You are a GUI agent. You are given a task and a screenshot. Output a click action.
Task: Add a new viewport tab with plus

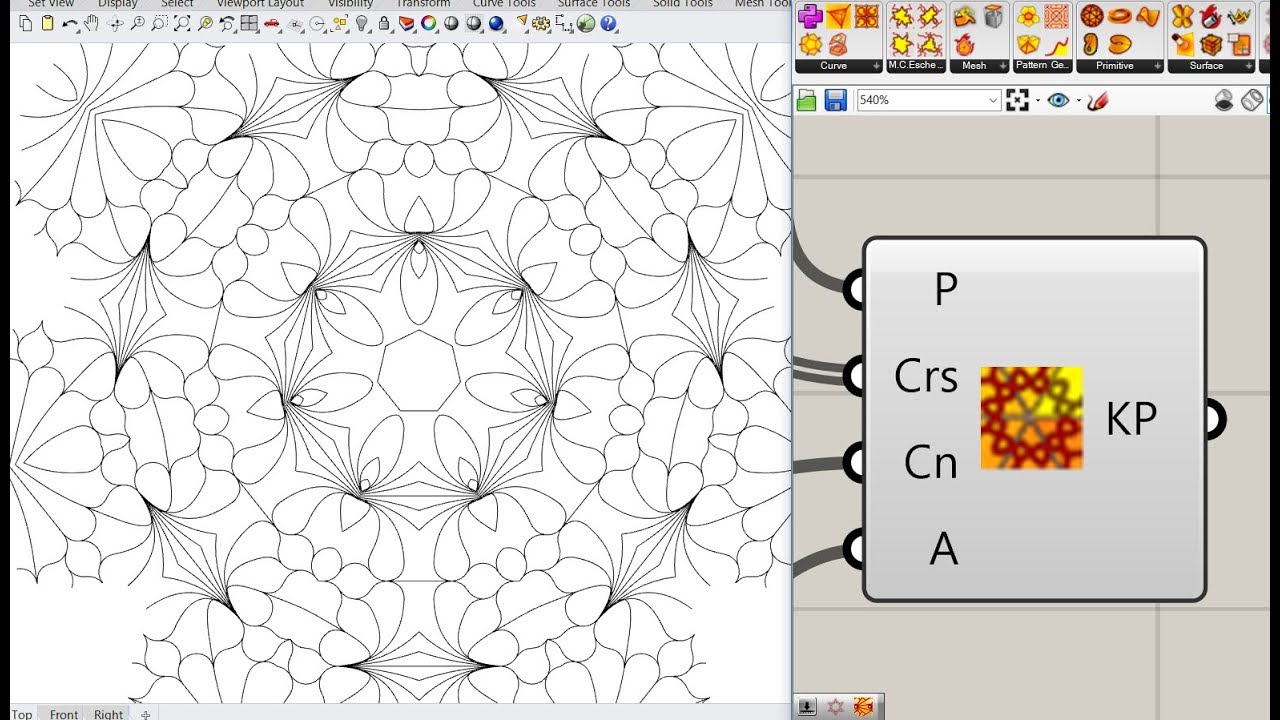point(145,714)
